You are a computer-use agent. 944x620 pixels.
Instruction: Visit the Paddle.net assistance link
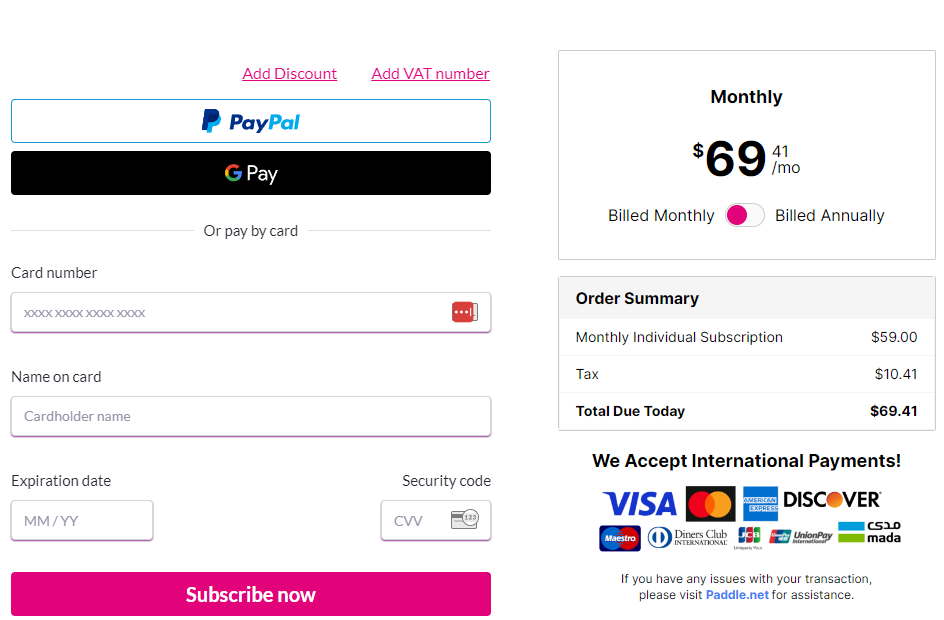pos(737,595)
